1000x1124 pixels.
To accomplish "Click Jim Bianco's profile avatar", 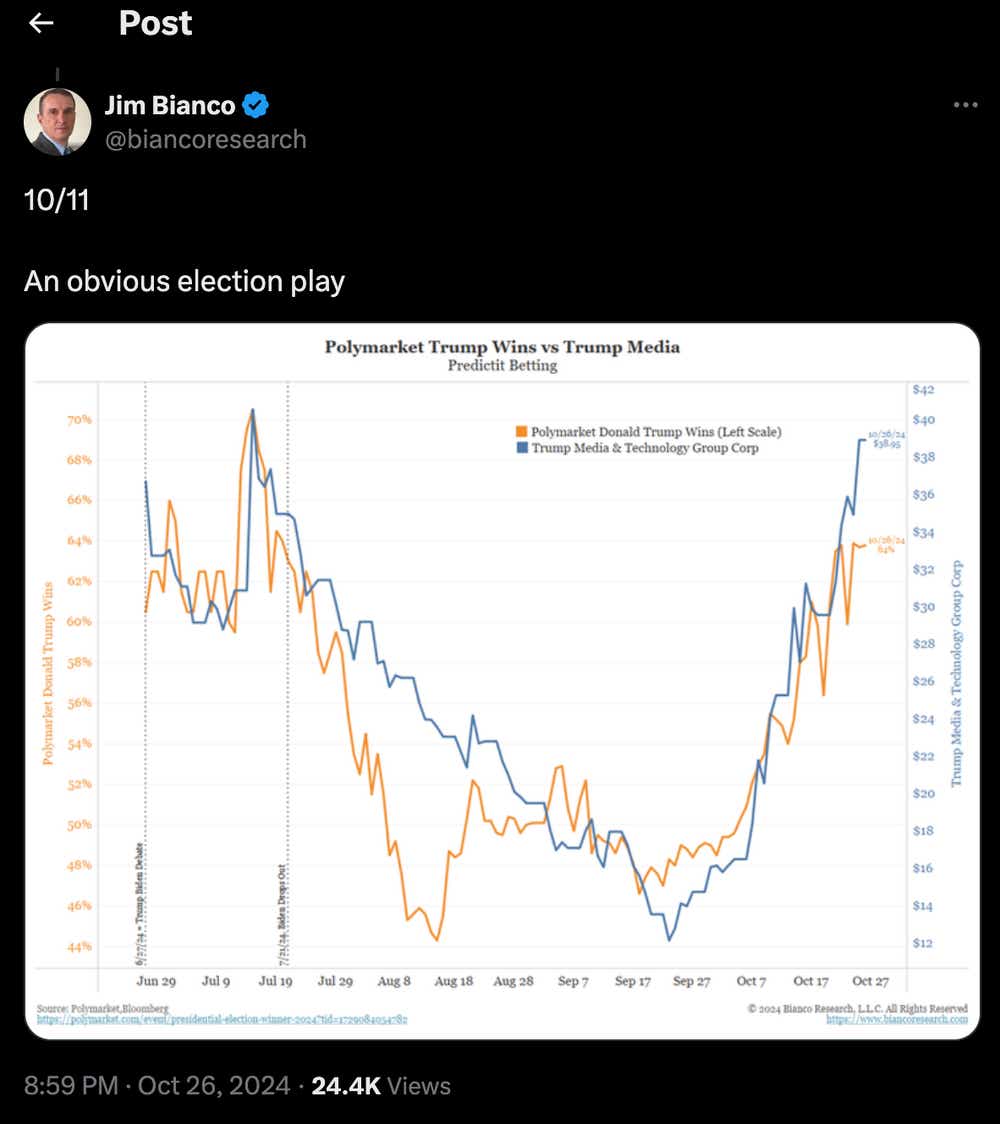I will point(57,121).
